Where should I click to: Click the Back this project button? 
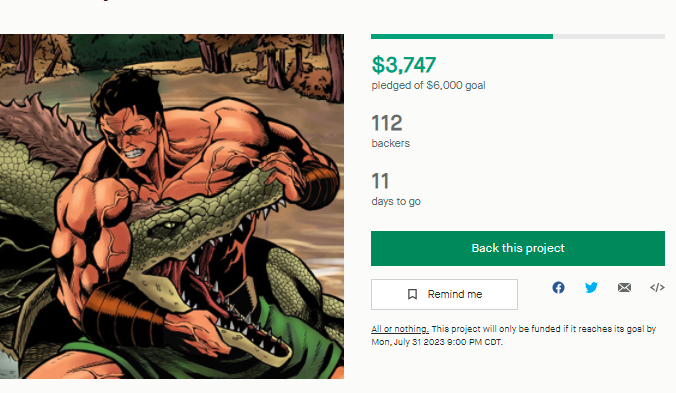[518, 248]
